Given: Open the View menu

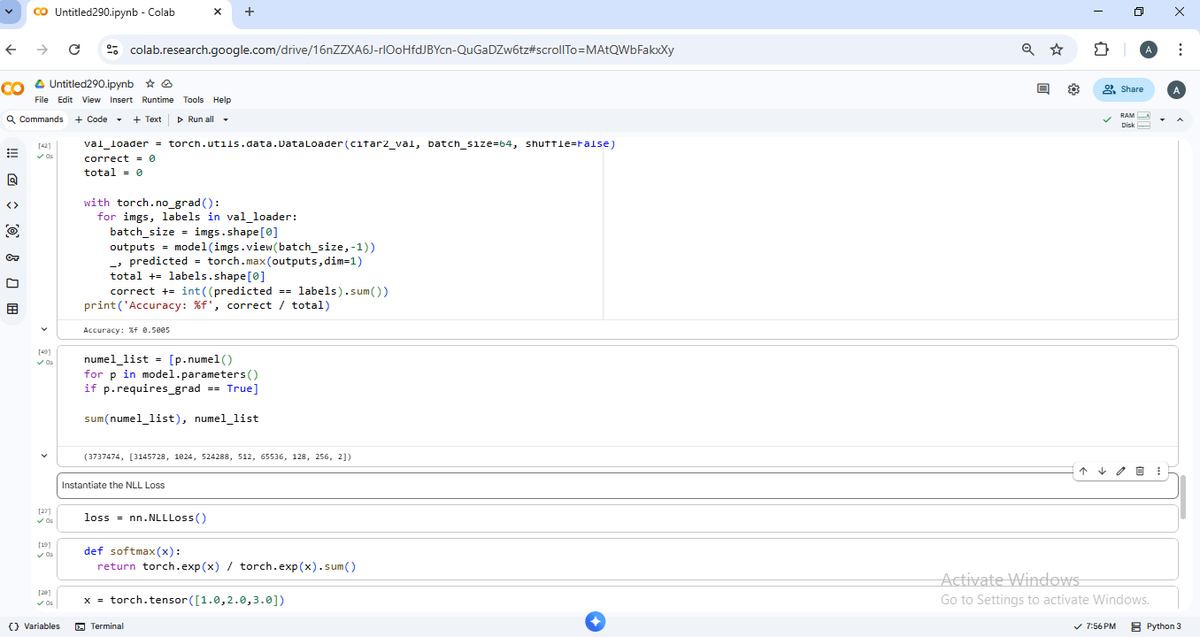Looking at the screenshot, I should click(91, 100).
